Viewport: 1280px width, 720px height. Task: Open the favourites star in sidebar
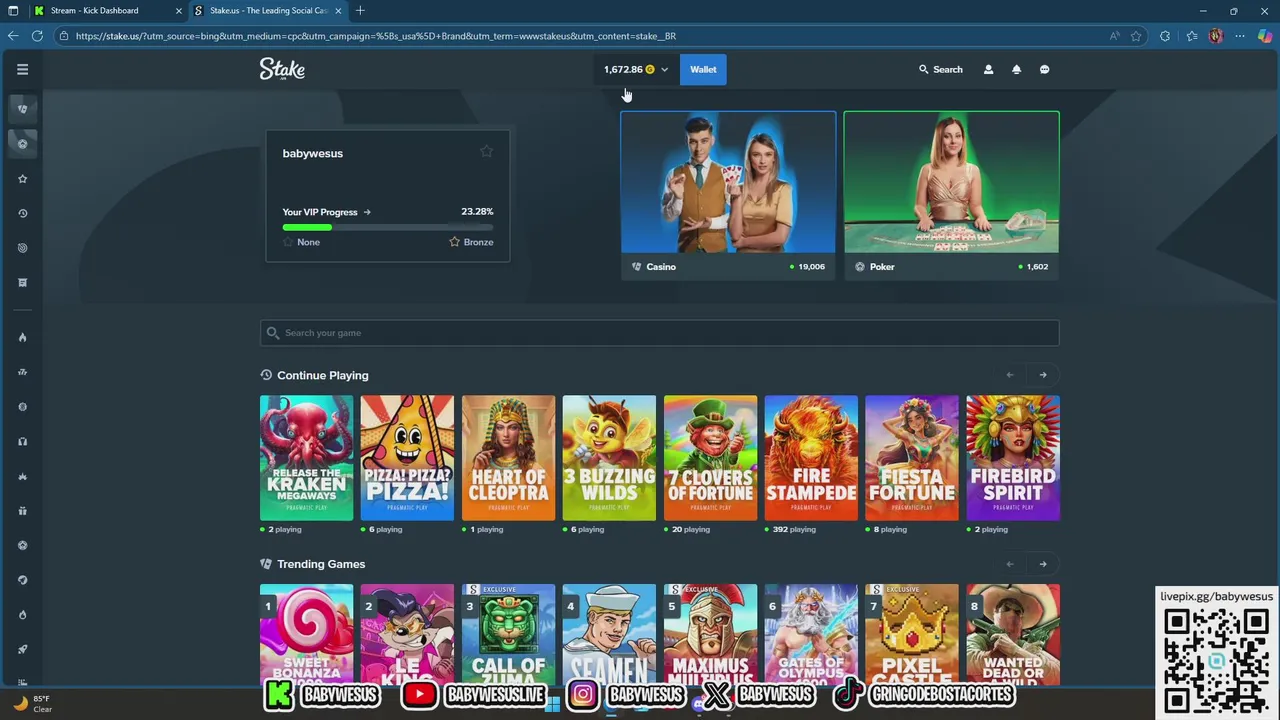click(22, 179)
